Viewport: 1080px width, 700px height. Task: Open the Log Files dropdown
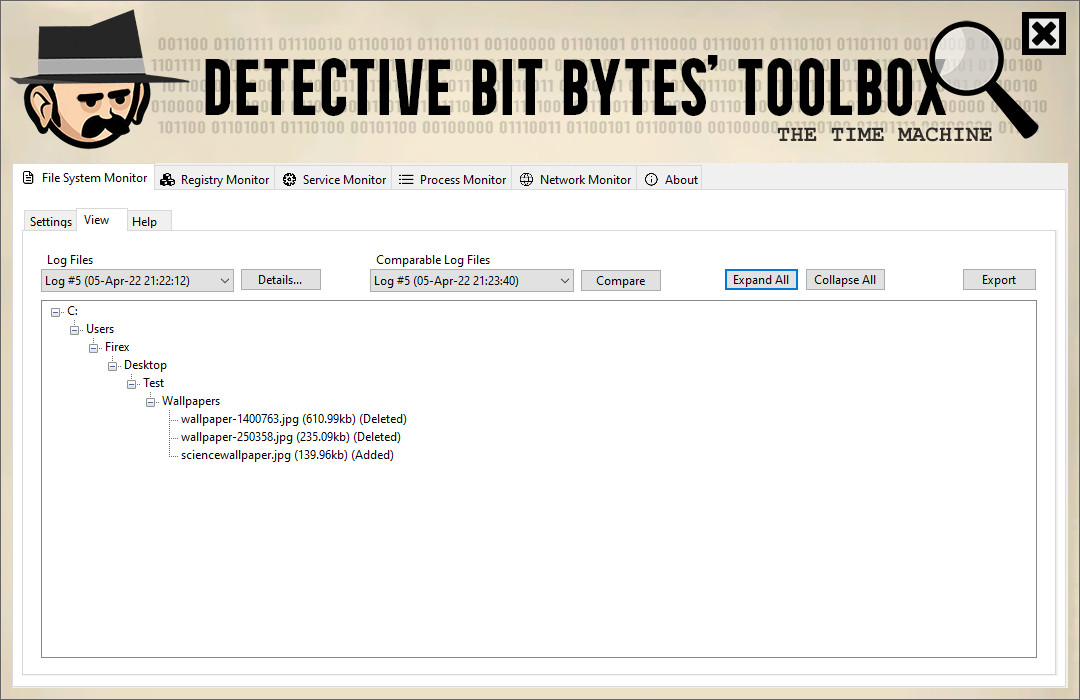click(223, 281)
